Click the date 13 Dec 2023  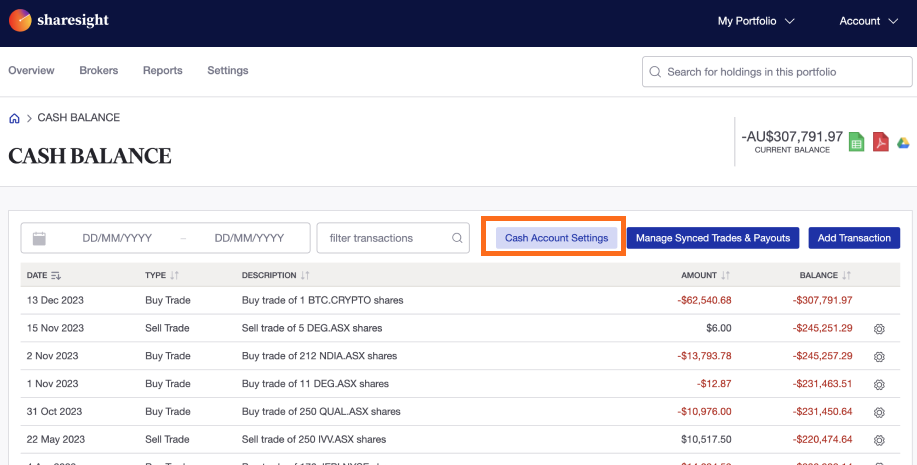pos(55,300)
